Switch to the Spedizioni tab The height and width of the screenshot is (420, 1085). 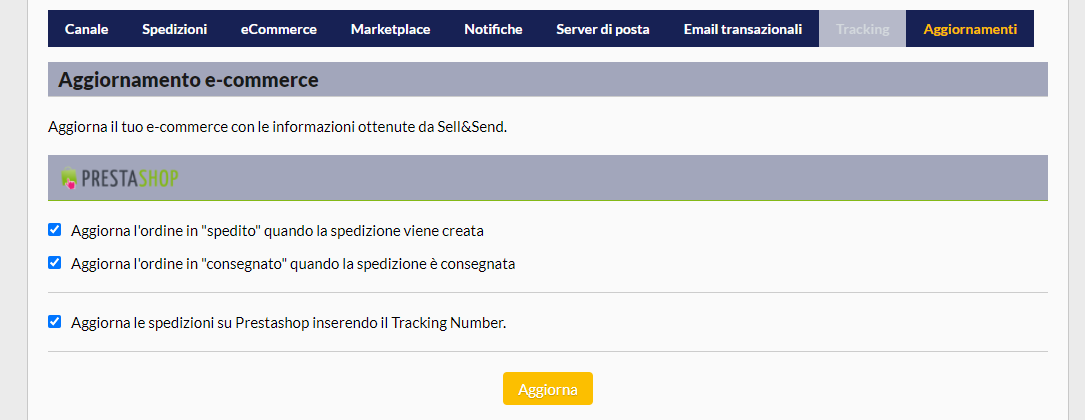(x=174, y=29)
